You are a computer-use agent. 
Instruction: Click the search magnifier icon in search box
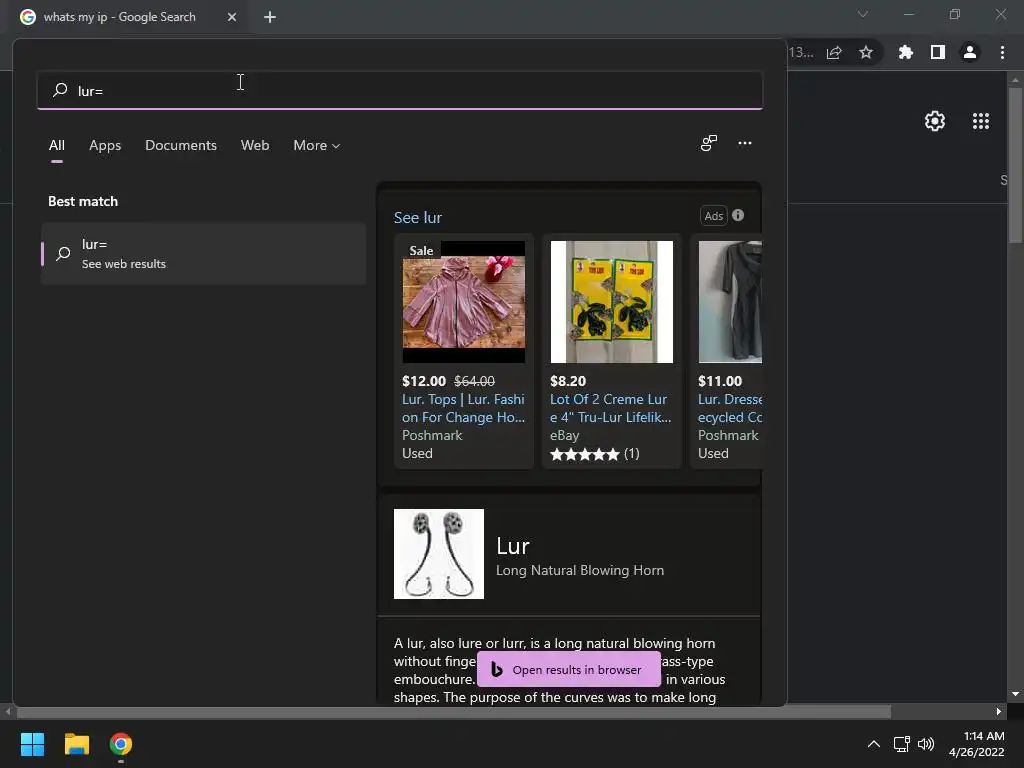[x=60, y=89]
